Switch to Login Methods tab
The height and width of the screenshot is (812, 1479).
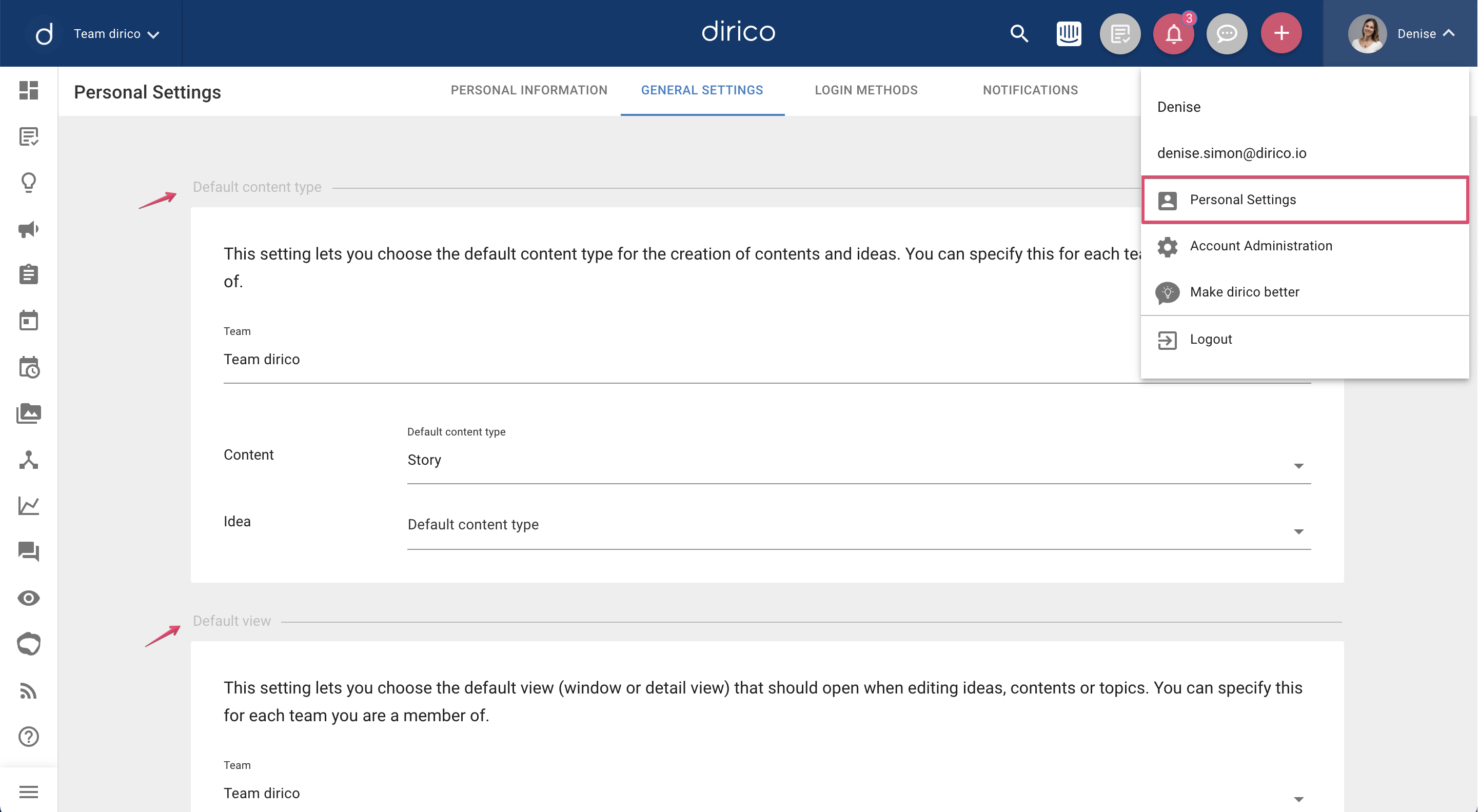click(866, 90)
